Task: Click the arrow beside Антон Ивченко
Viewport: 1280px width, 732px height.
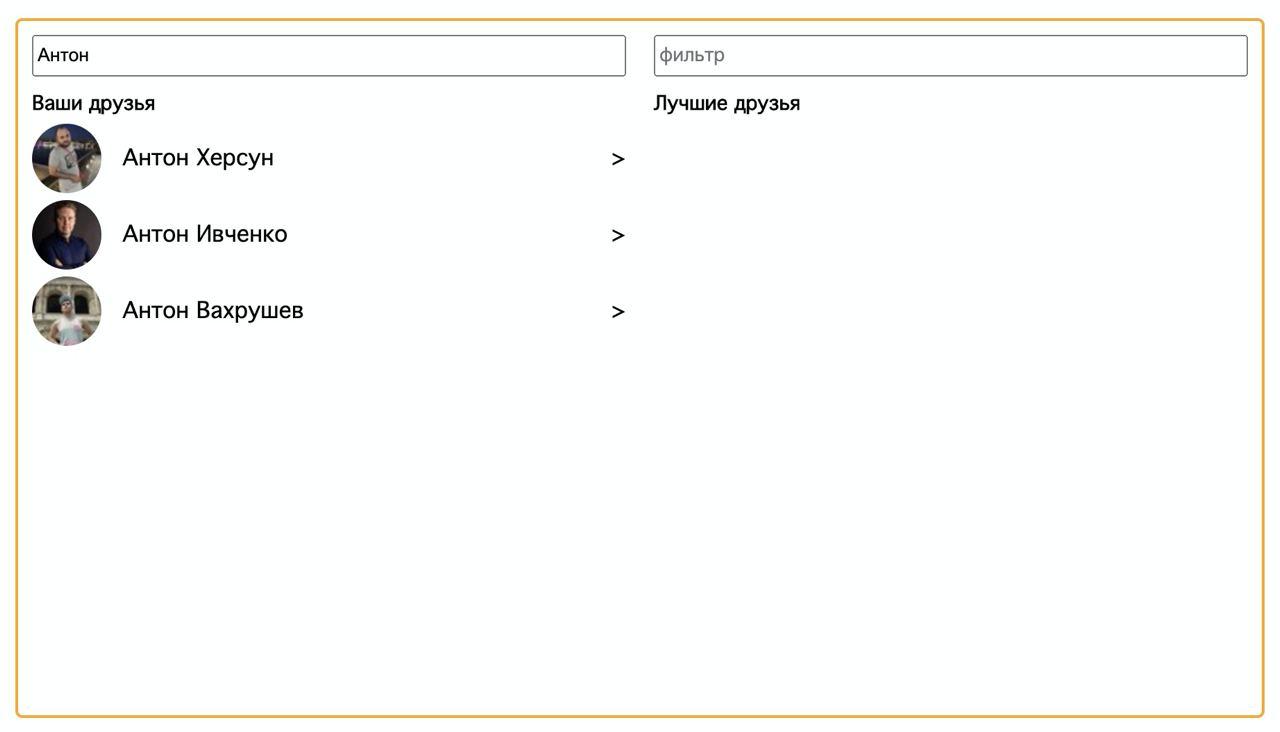Action: 618,235
